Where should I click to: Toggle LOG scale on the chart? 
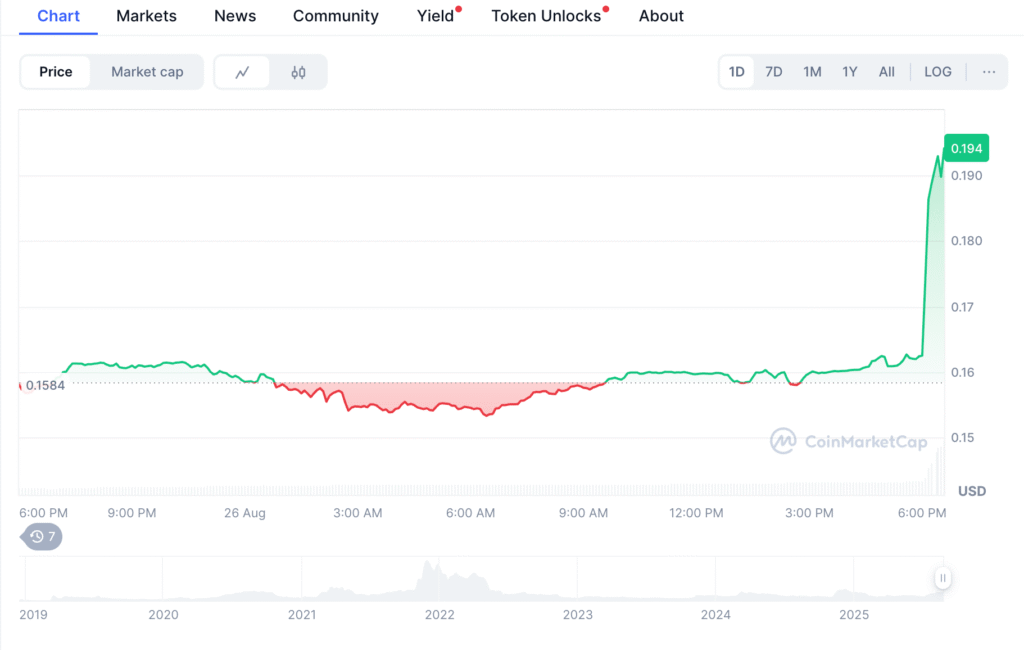[x=937, y=72]
